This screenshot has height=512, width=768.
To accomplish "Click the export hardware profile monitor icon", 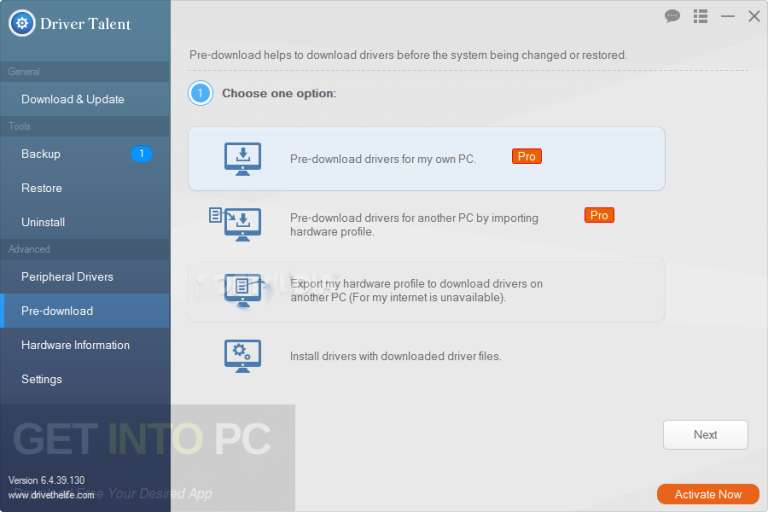I will click(x=242, y=290).
